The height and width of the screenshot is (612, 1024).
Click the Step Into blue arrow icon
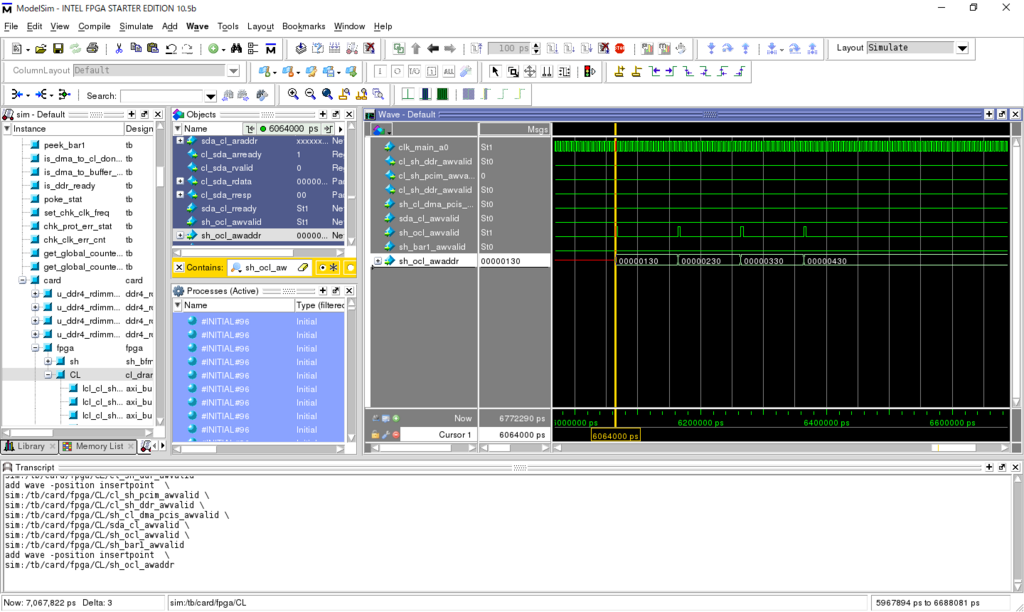click(711, 48)
